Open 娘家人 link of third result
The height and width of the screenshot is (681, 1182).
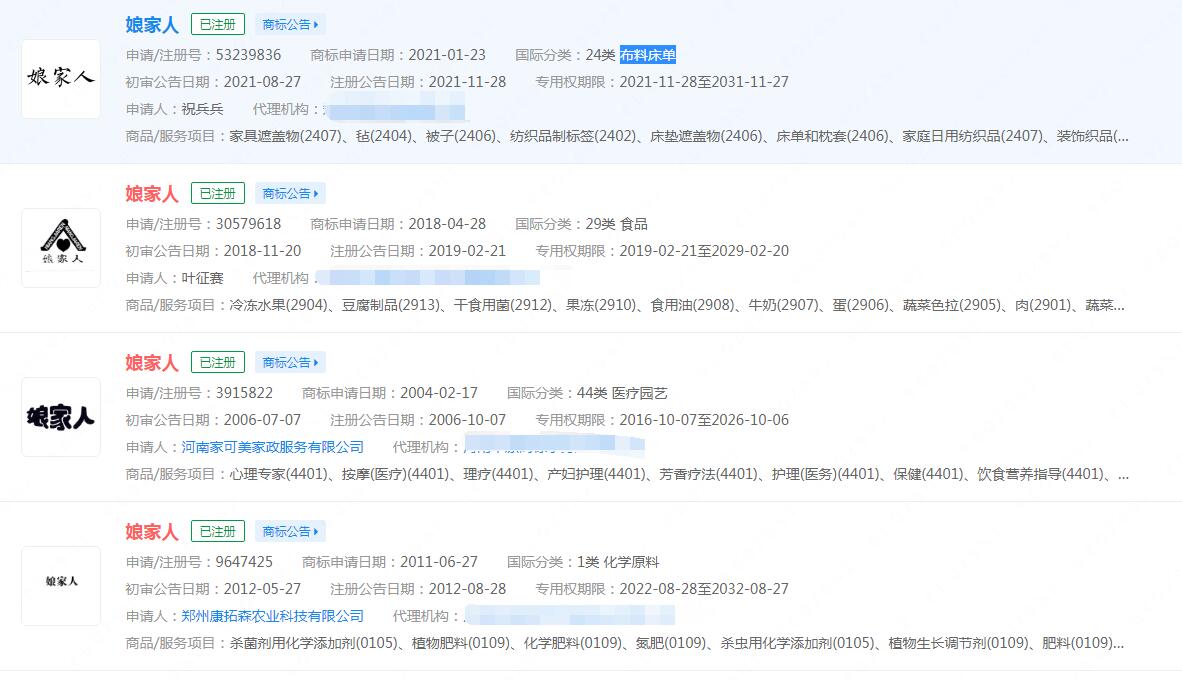[x=150, y=361]
